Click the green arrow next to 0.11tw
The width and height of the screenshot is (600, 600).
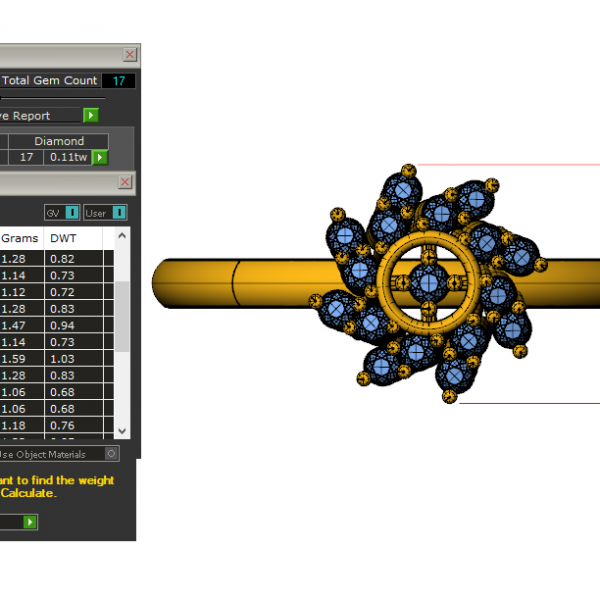click(x=100, y=157)
